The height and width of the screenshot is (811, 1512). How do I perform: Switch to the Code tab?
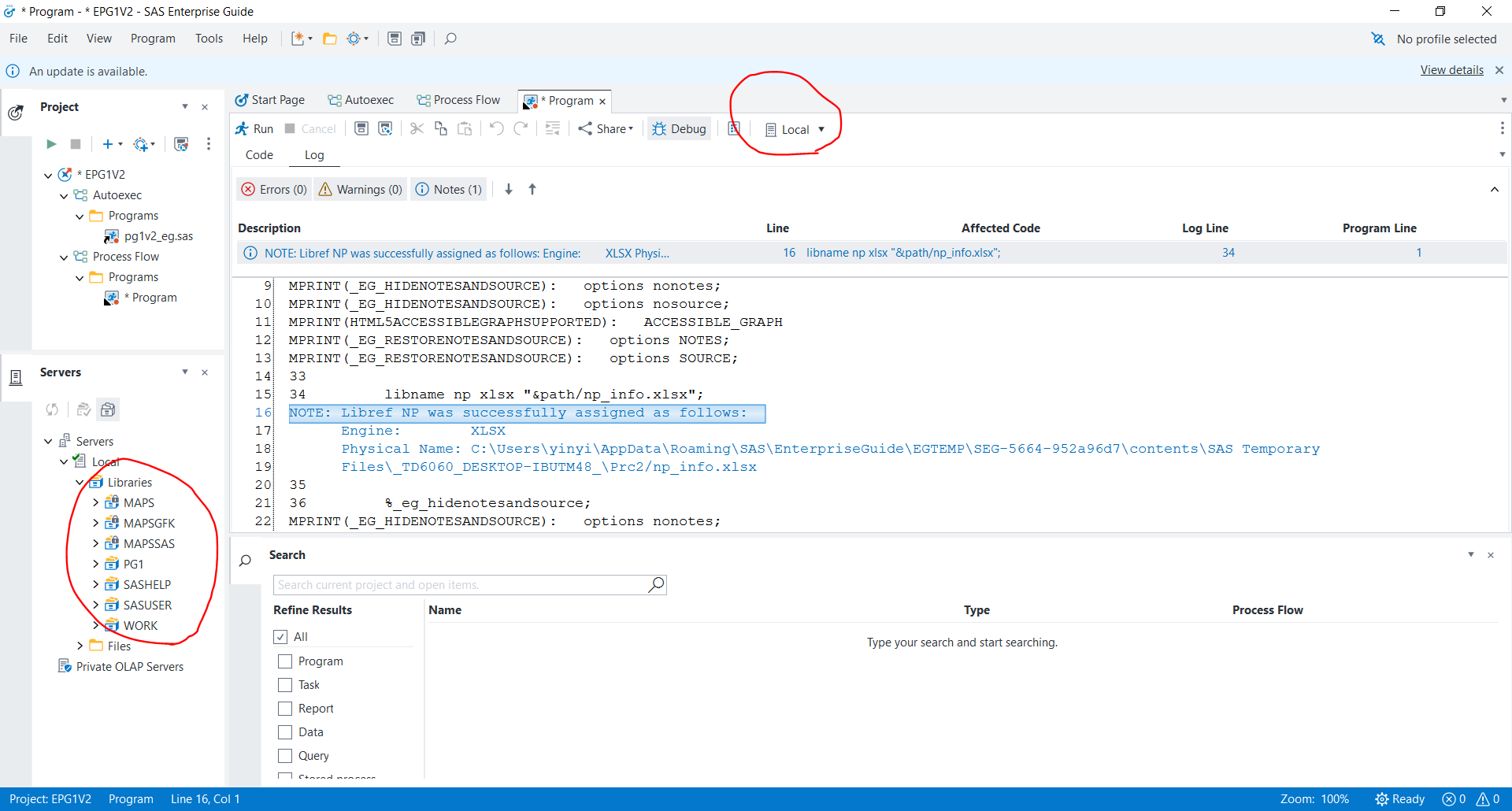258,154
